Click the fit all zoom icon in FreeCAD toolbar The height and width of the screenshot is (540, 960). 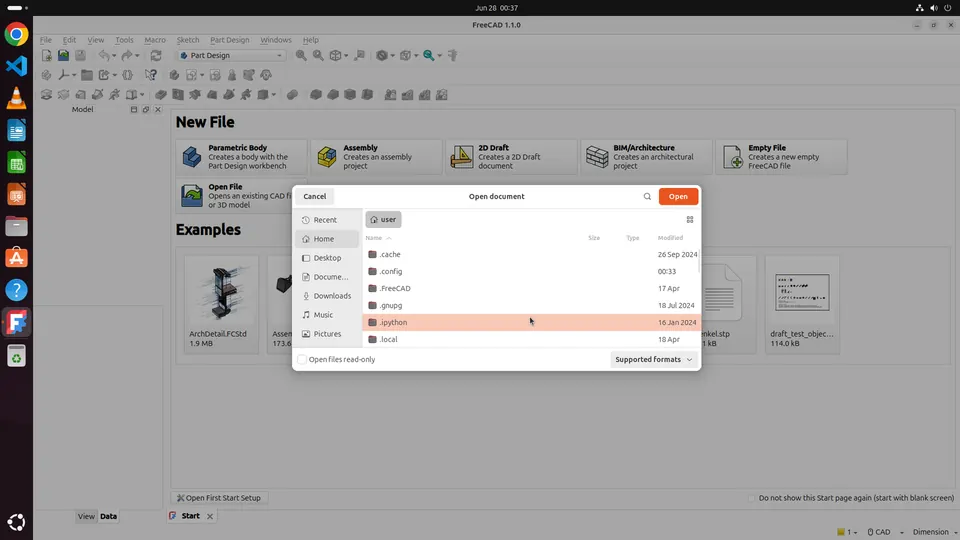click(301, 56)
